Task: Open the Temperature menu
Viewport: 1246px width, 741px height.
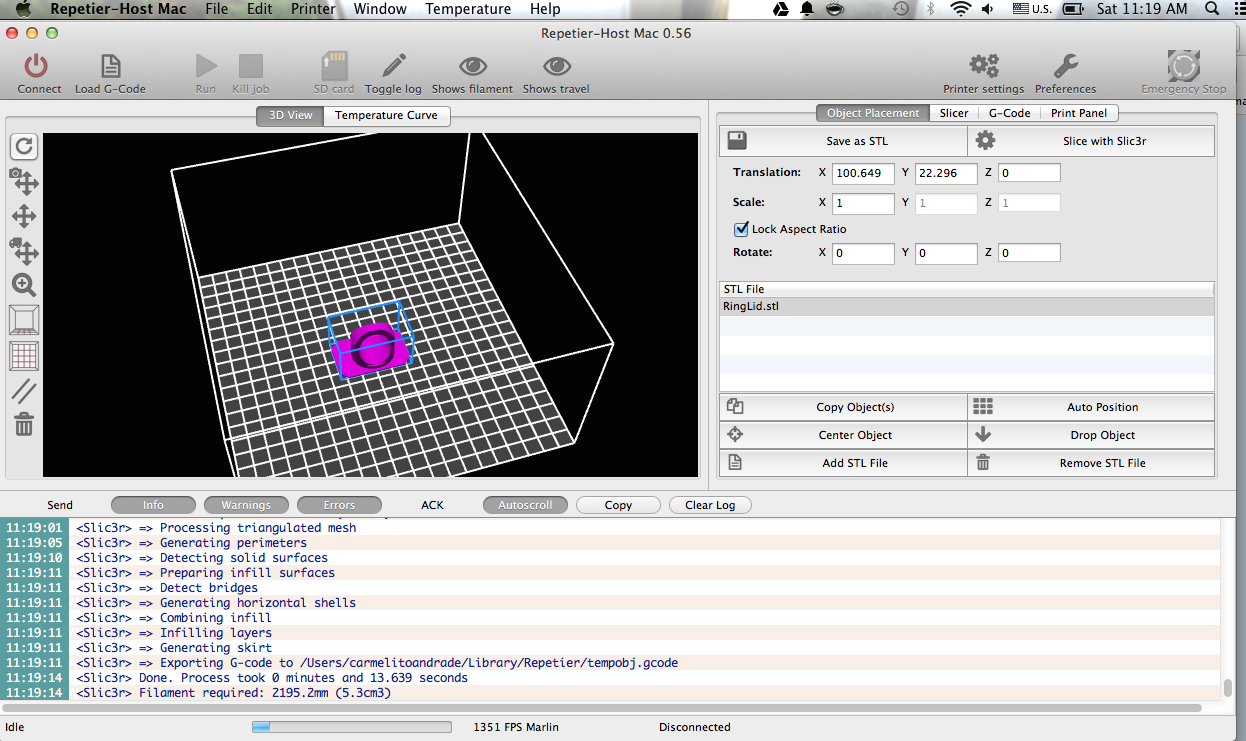Action: coord(468,9)
